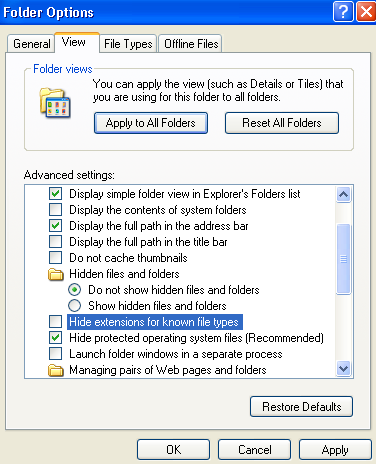This screenshot has width=376, height=464.
Task: Close the Folder Options dialog
Action: [366, 12]
